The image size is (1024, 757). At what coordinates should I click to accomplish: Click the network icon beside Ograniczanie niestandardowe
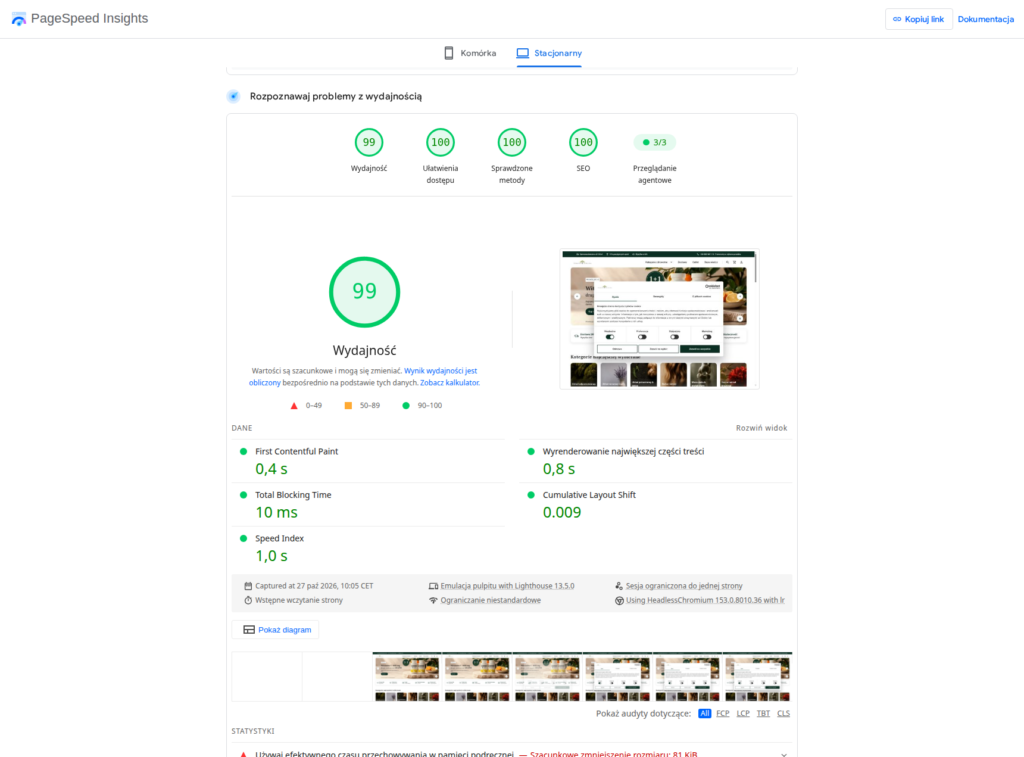coord(433,600)
